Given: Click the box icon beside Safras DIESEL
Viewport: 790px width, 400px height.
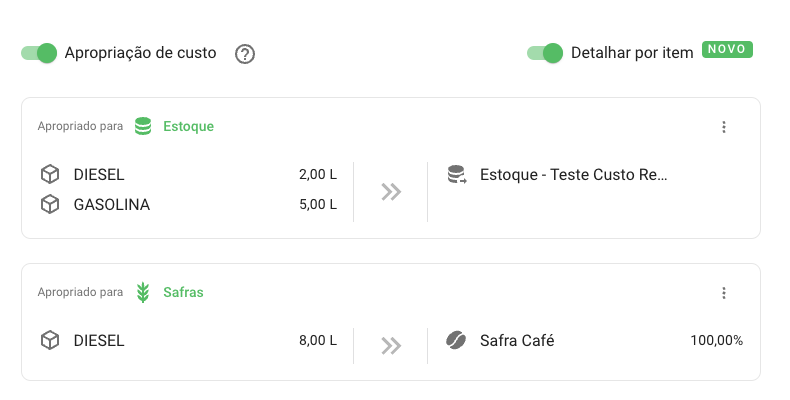Looking at the screenshot, I should coord(49,341).
